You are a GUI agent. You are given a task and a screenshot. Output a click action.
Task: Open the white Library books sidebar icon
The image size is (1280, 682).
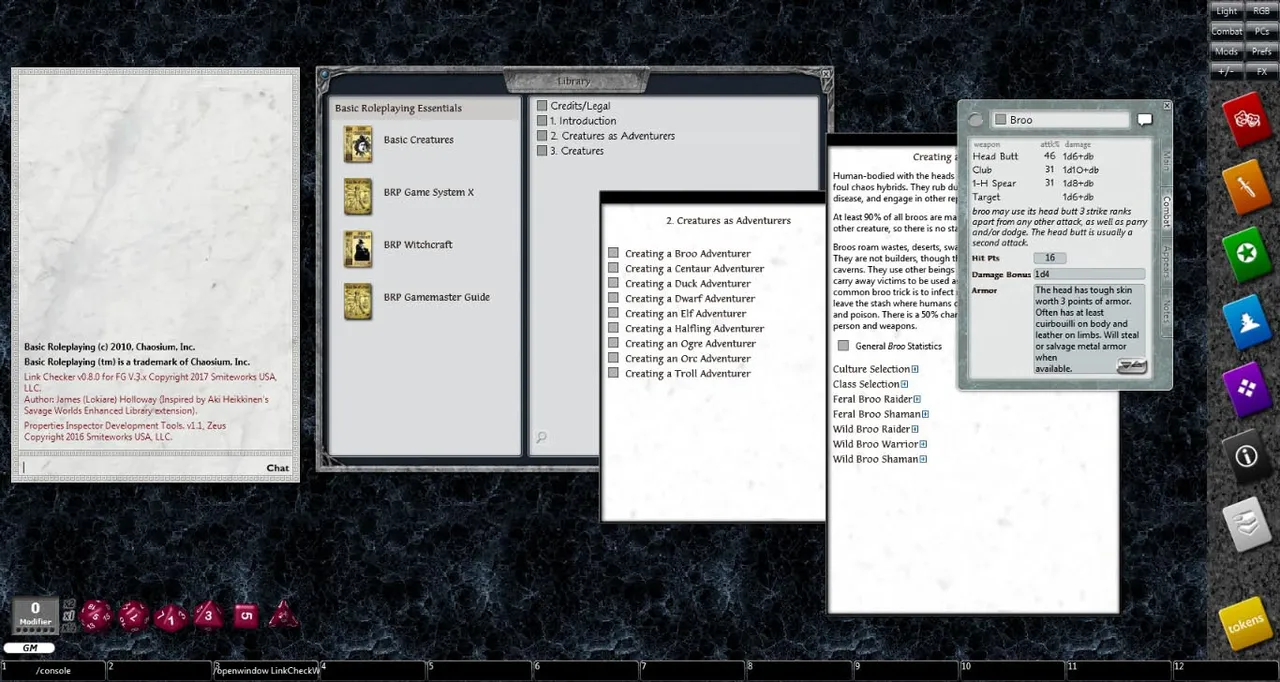pyautogui.click(x=1246, y=524)
